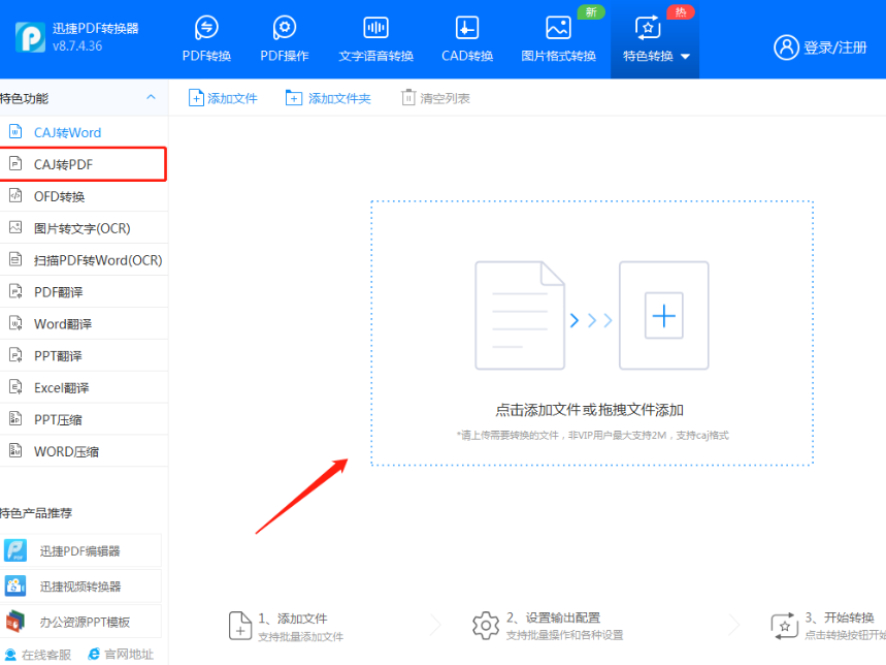Click the PPT压缩 icon
The height and width of the screenshot is (665, 886).
pos(15,419)
